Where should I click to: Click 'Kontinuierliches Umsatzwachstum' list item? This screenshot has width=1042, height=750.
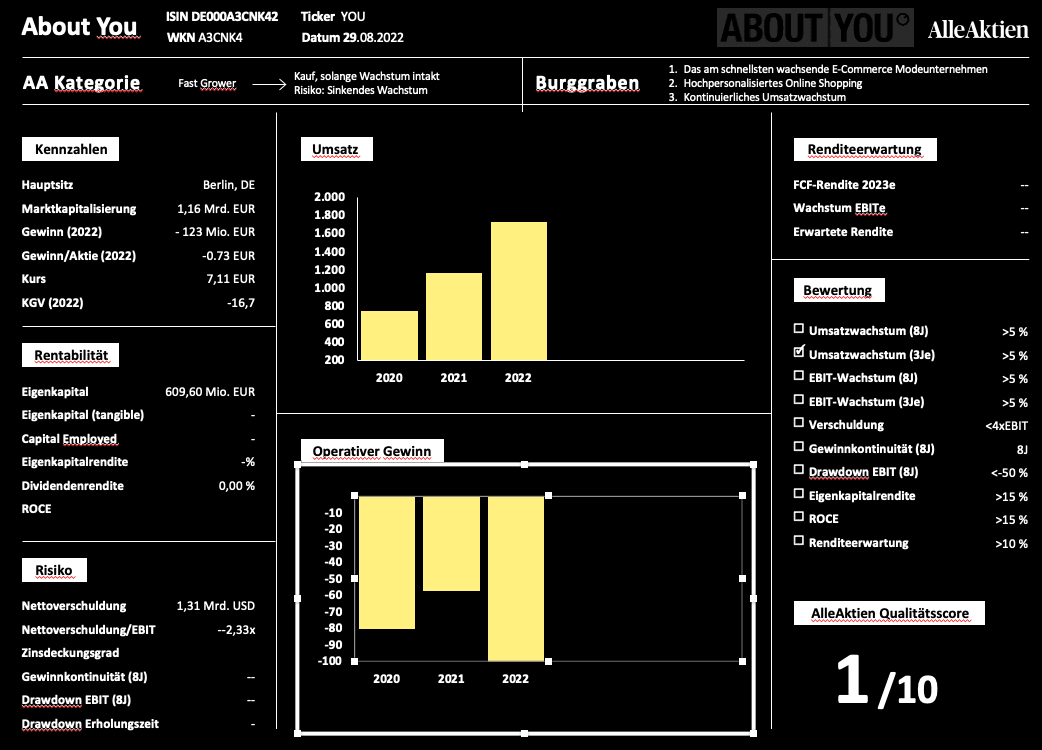(764, 97)
